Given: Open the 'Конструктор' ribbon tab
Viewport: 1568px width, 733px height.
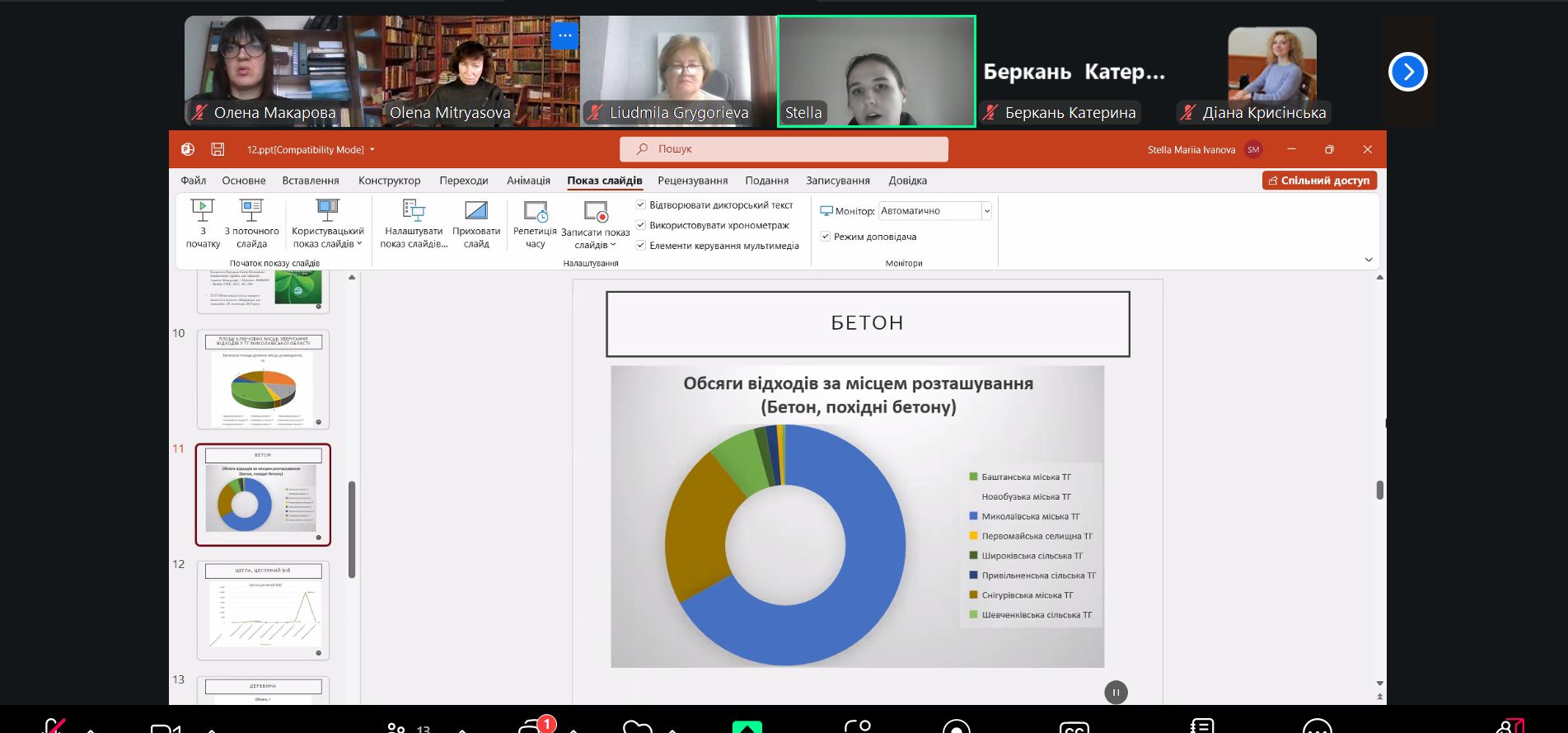Looking at the screenshot, I should 389,181.
